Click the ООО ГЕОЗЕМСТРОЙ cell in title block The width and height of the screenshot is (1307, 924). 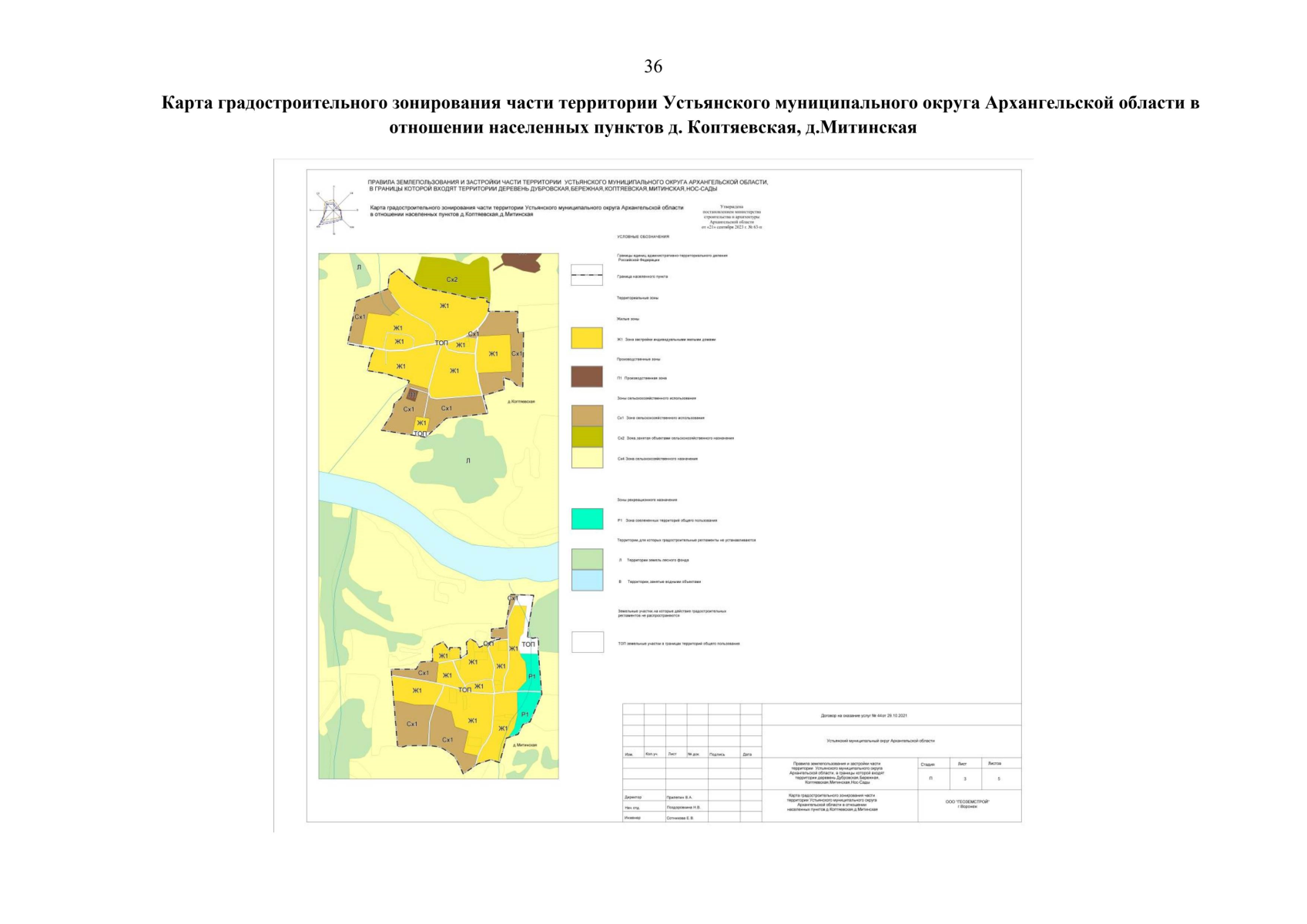pos(967,804)
